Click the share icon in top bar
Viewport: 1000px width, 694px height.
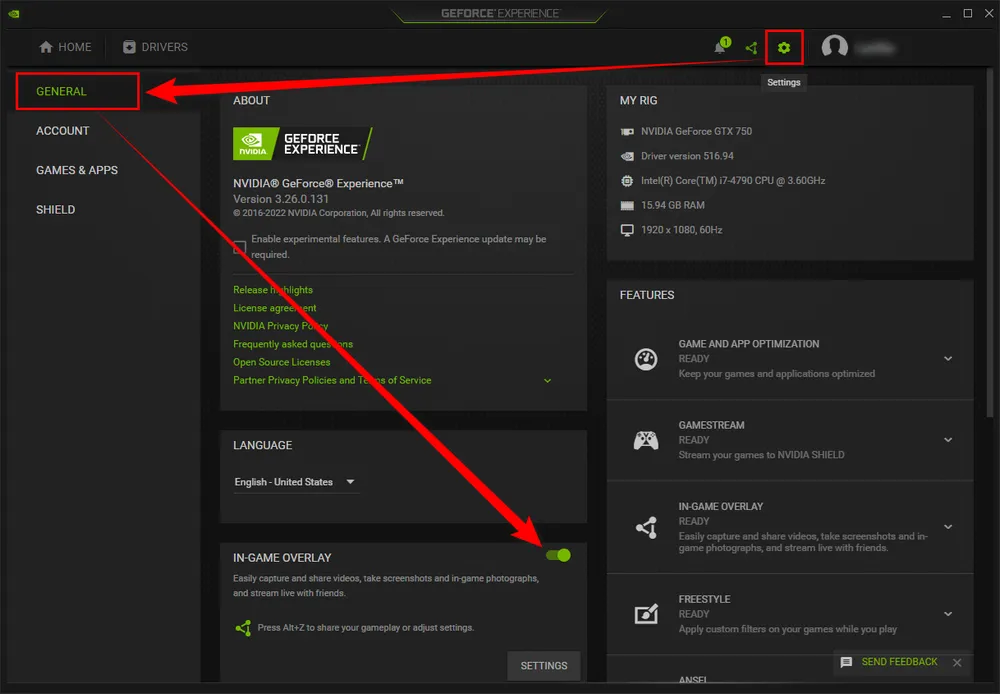tap(751, 47)
